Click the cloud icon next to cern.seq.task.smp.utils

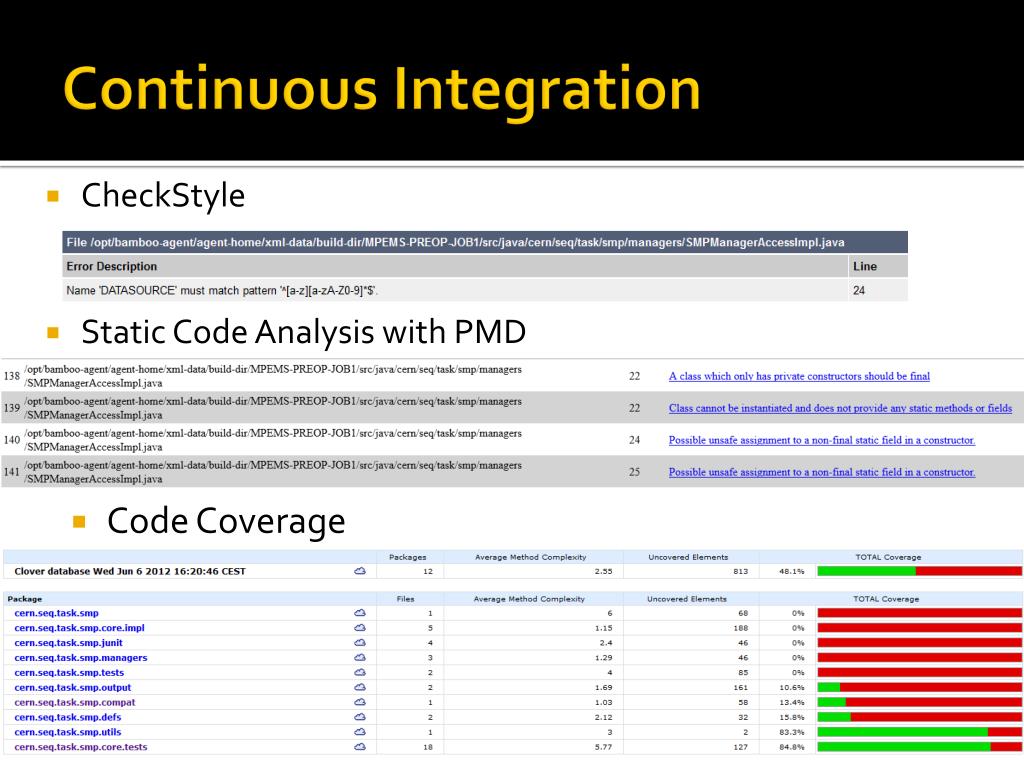(x=360, y=732)
